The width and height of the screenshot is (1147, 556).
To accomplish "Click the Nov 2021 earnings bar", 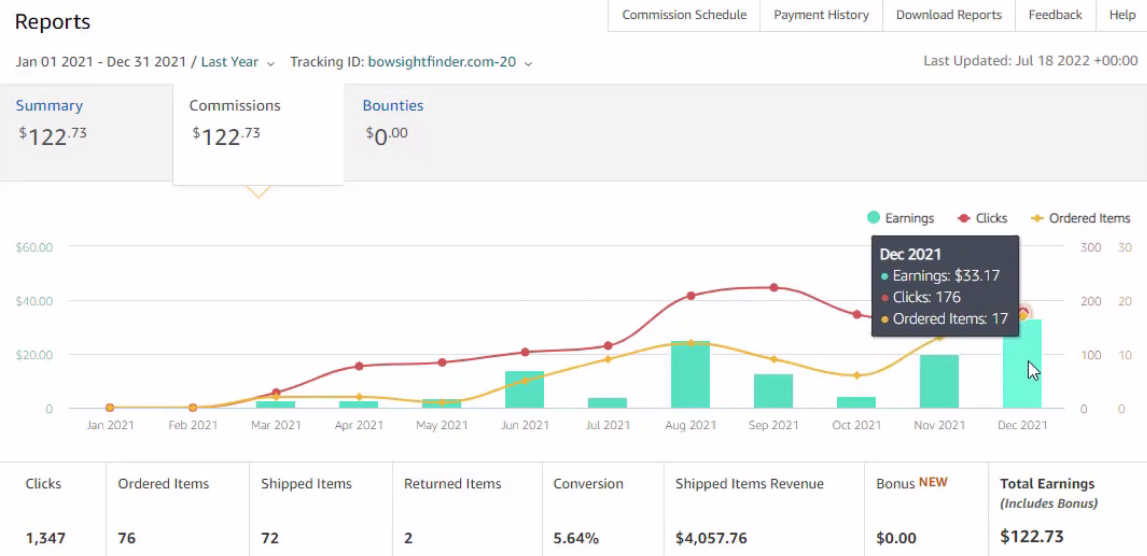I will (939, 381).
